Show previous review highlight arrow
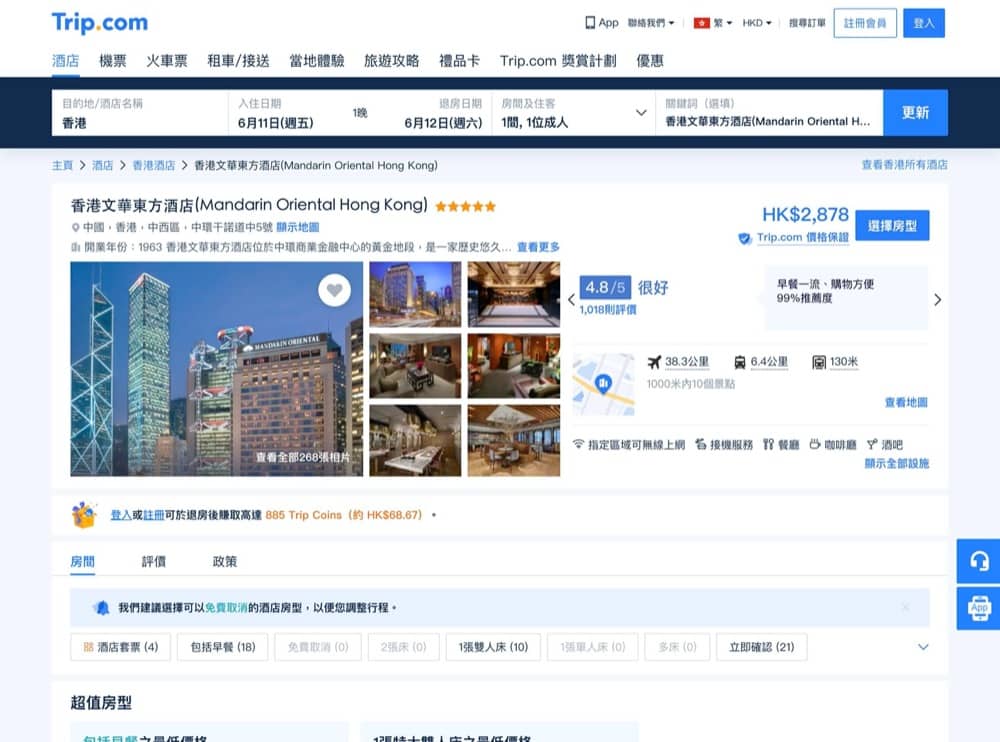 (571, 299)
